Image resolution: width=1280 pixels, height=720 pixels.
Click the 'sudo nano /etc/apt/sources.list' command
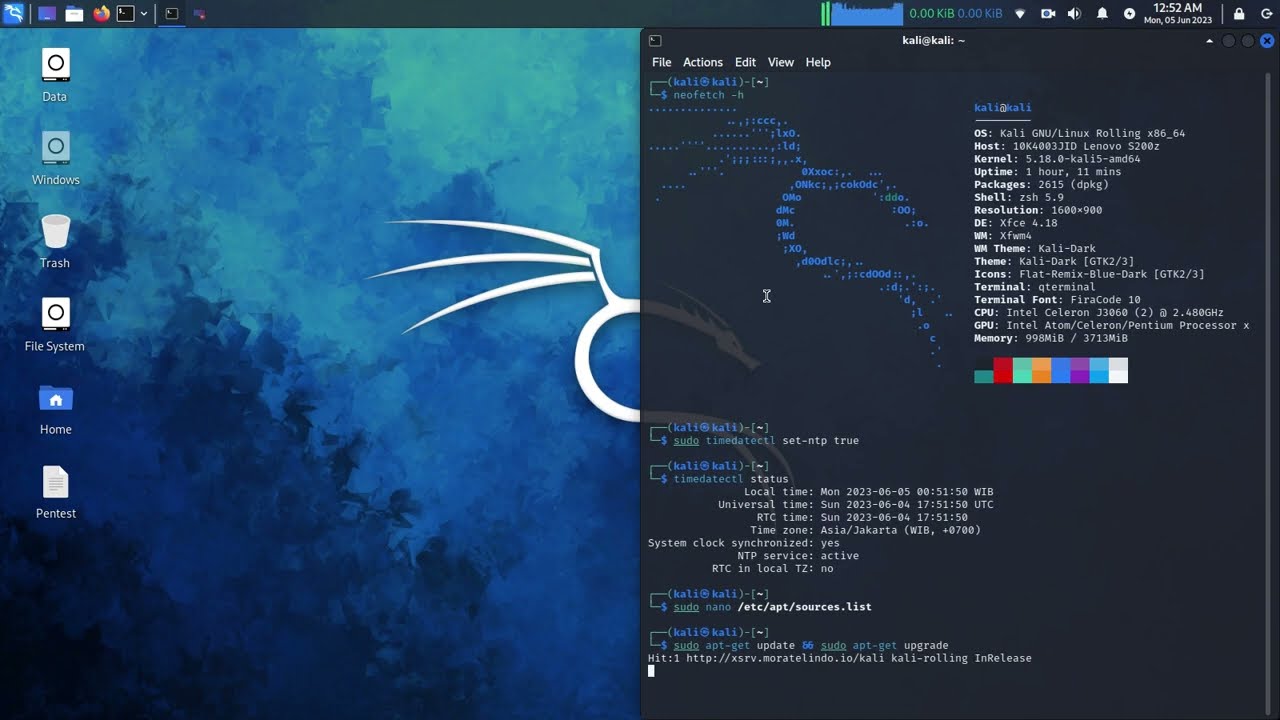772,607
